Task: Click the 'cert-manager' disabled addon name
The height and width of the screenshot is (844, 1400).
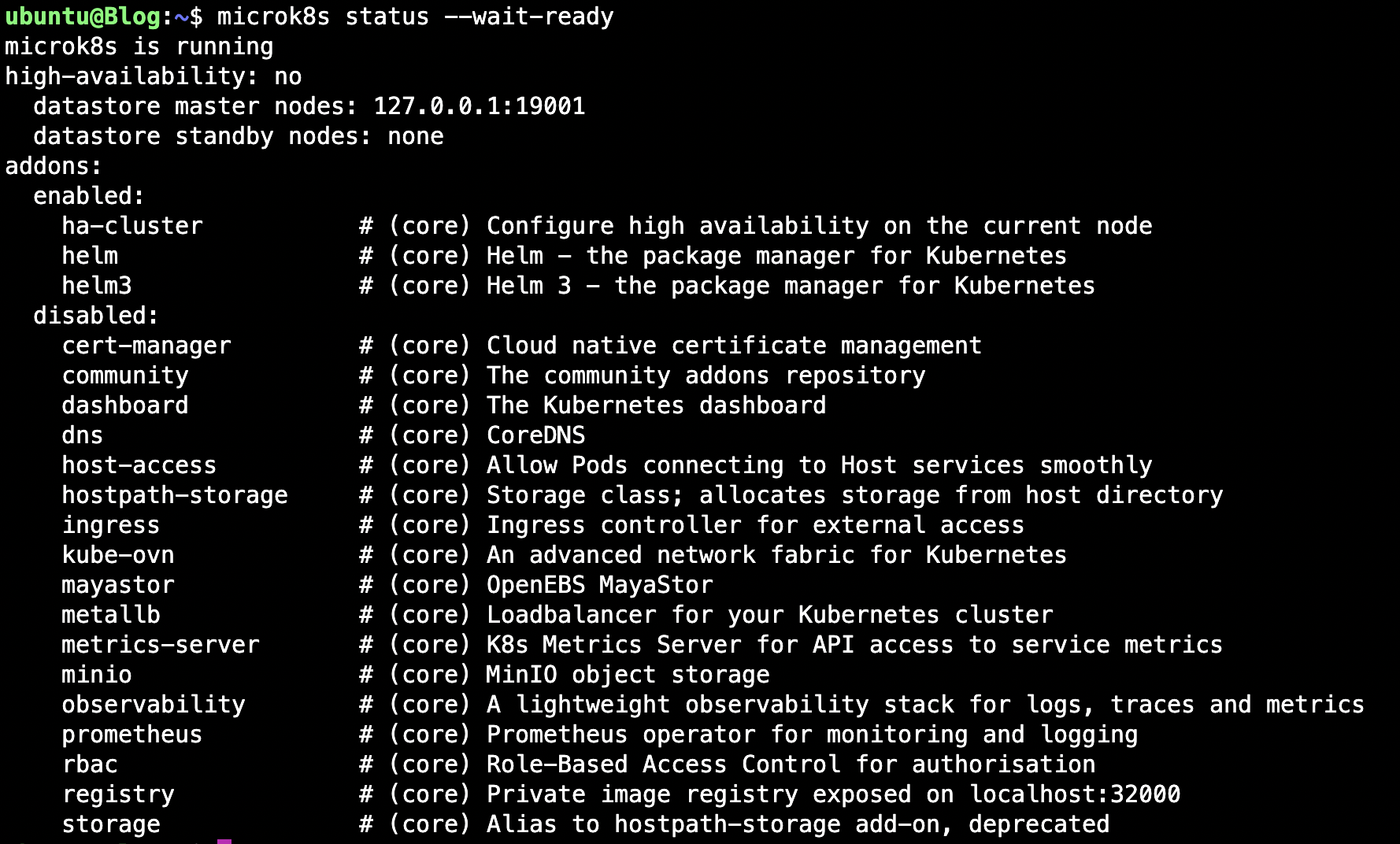Action: [x=146, y=346]
